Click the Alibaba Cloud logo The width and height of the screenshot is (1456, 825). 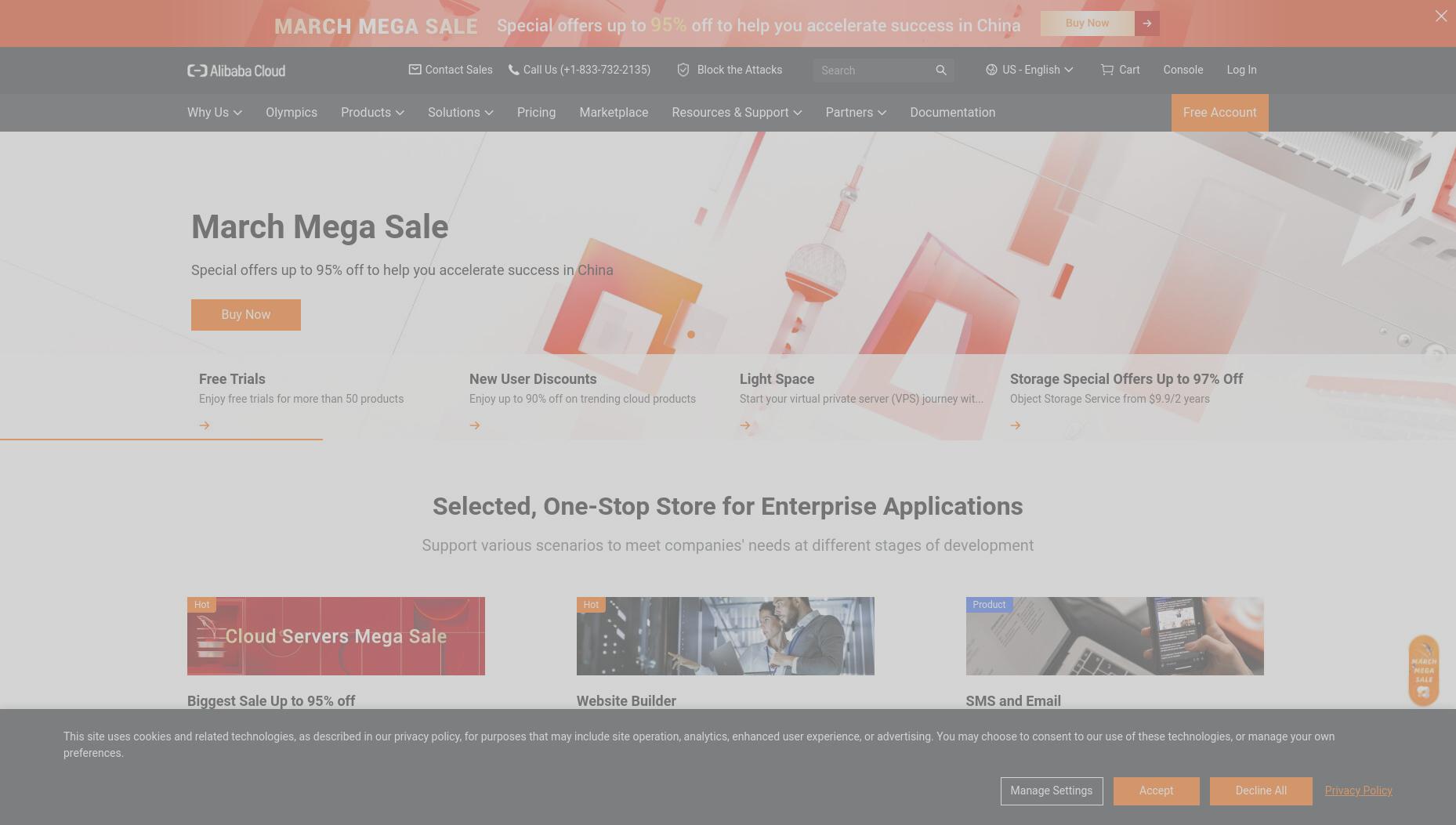tap(236, 71)
